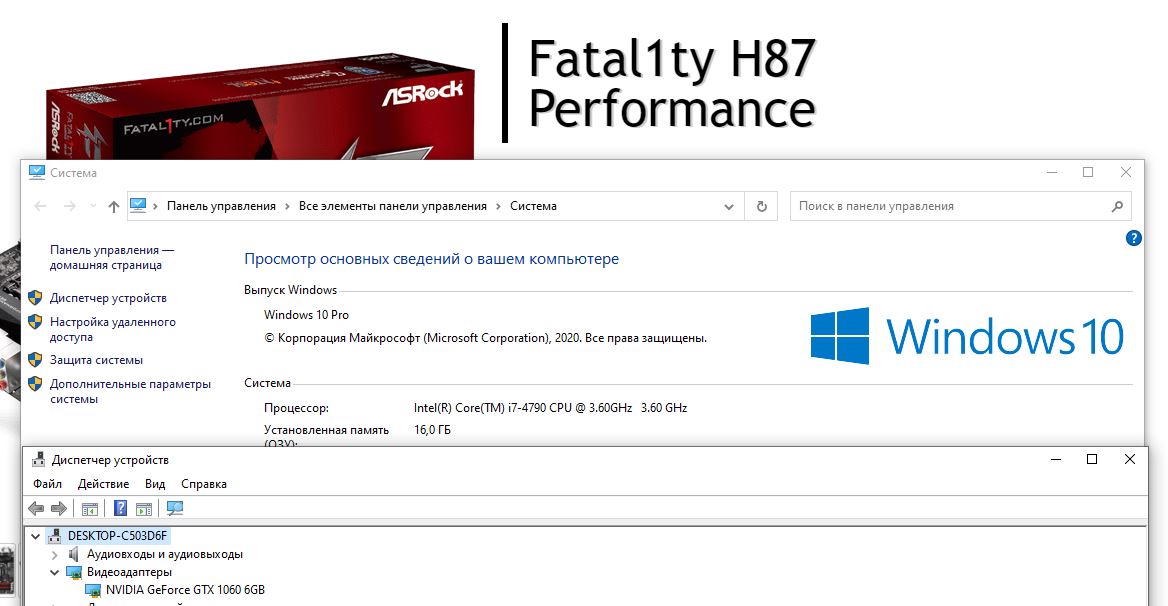The height and width of the screenshot is (606, 1168).
Task: Select NVIDIA GeForce GTX 1060 6GB device
Action: 185,590
